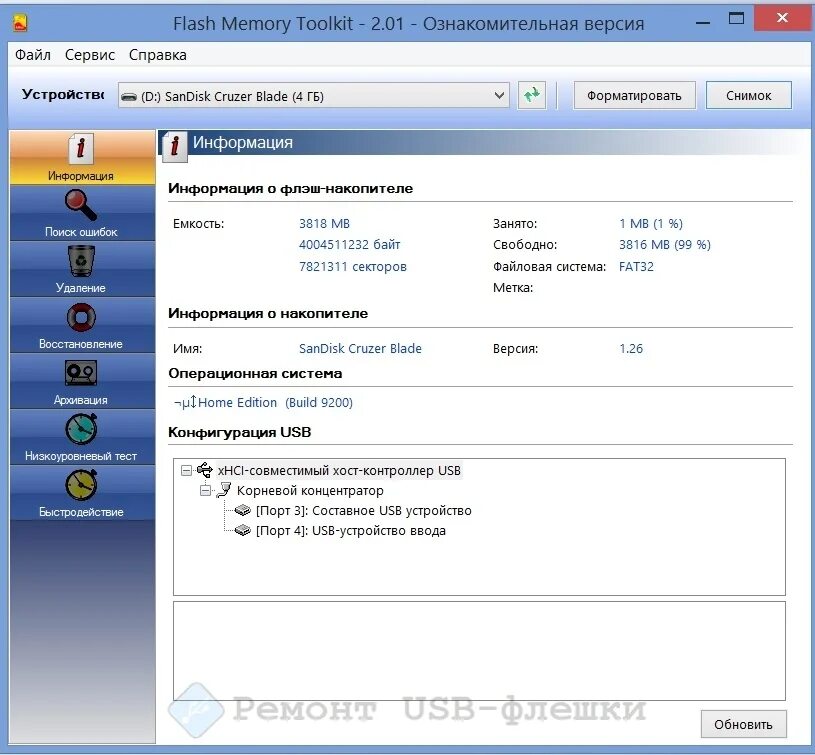
Task: Click the Файловая система label
Action: pyautogui.click(x=549, y=267)
